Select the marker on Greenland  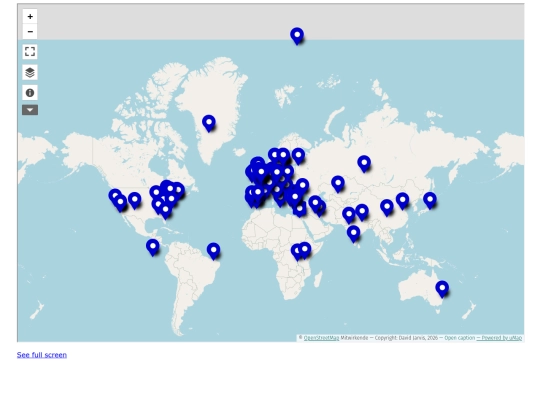tap(209, 123)
